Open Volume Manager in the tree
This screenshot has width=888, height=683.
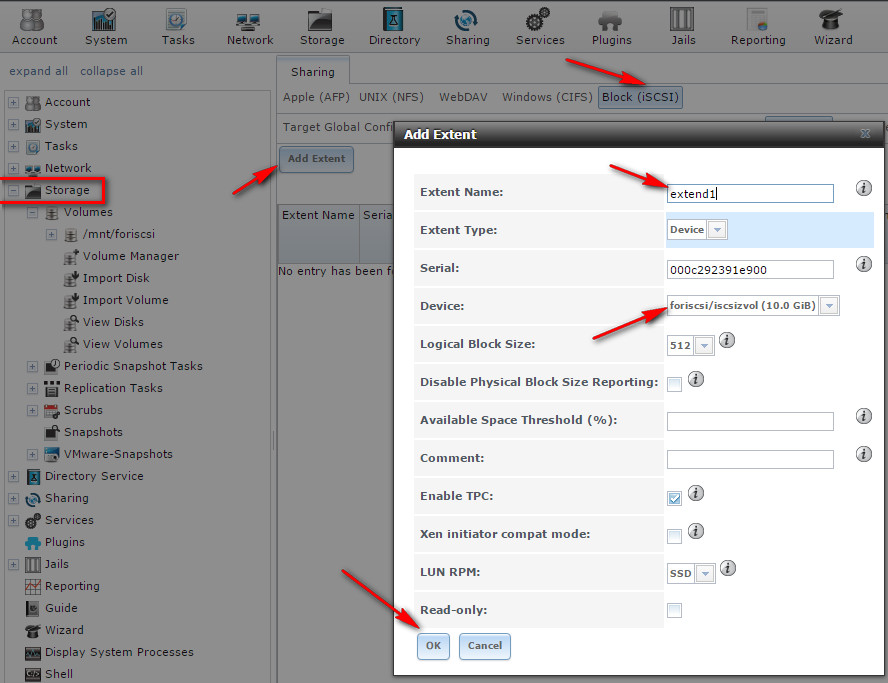pos(130,256)
